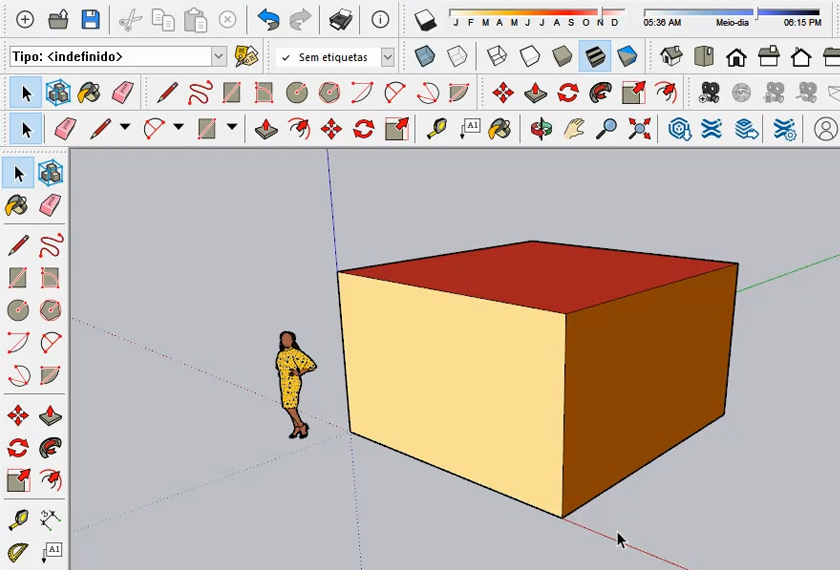840x570 pixels.
Task: Open the user account profile icon
Action: pos(825,129)
